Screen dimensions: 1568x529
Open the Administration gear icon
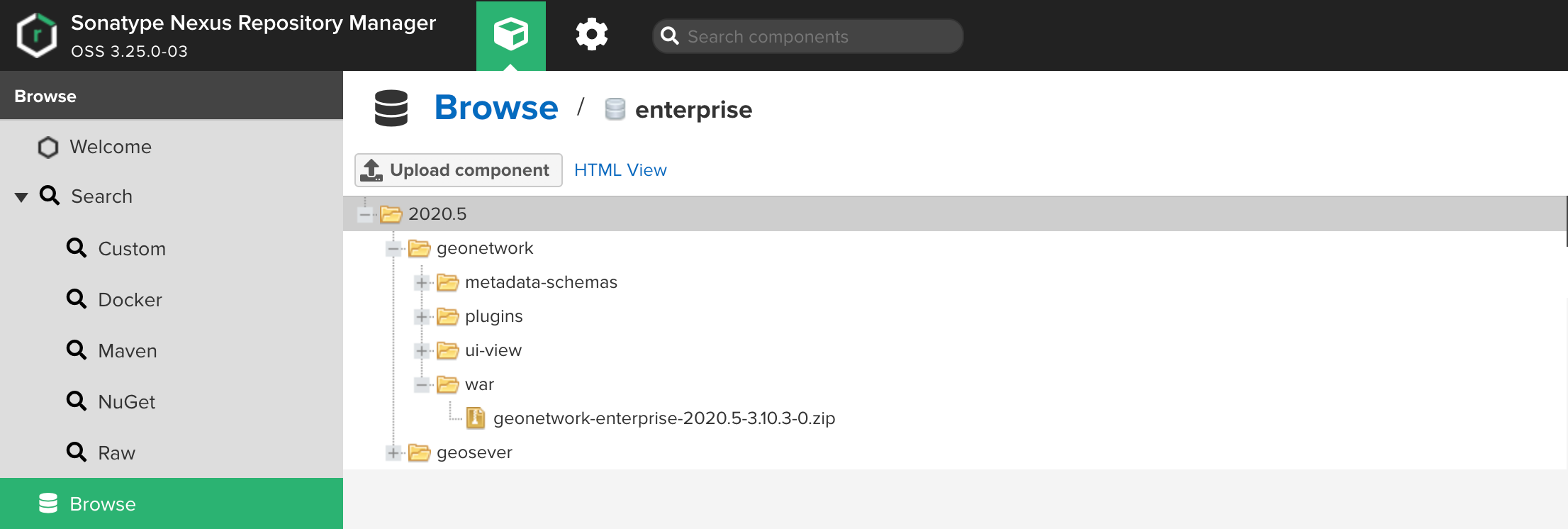(x=592, y=35)
